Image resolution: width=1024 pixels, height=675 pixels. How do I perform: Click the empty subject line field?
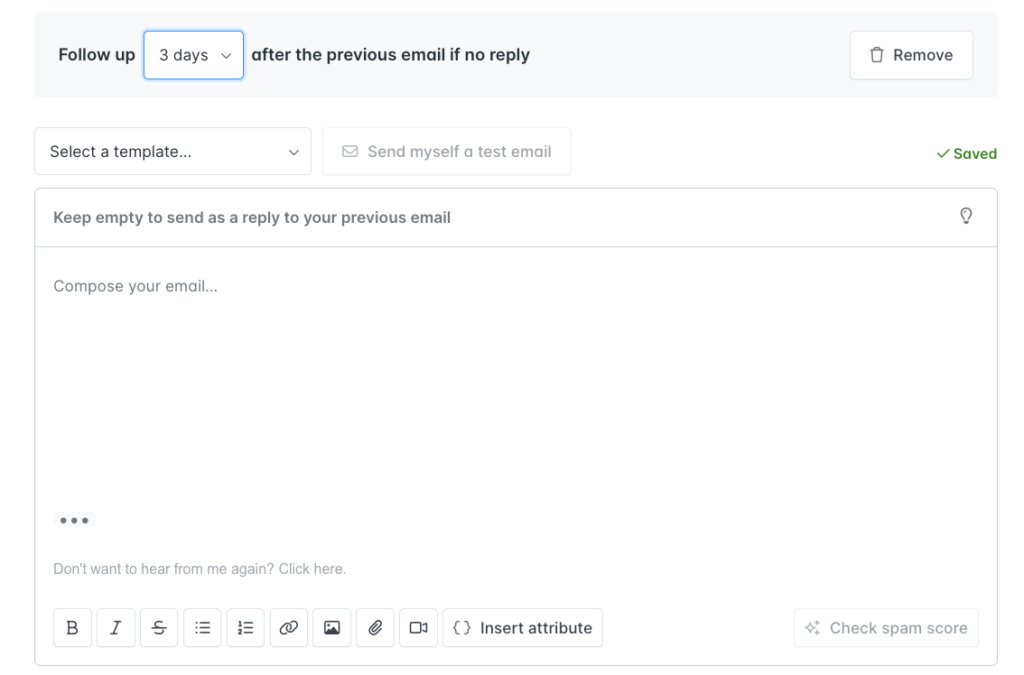400,217
